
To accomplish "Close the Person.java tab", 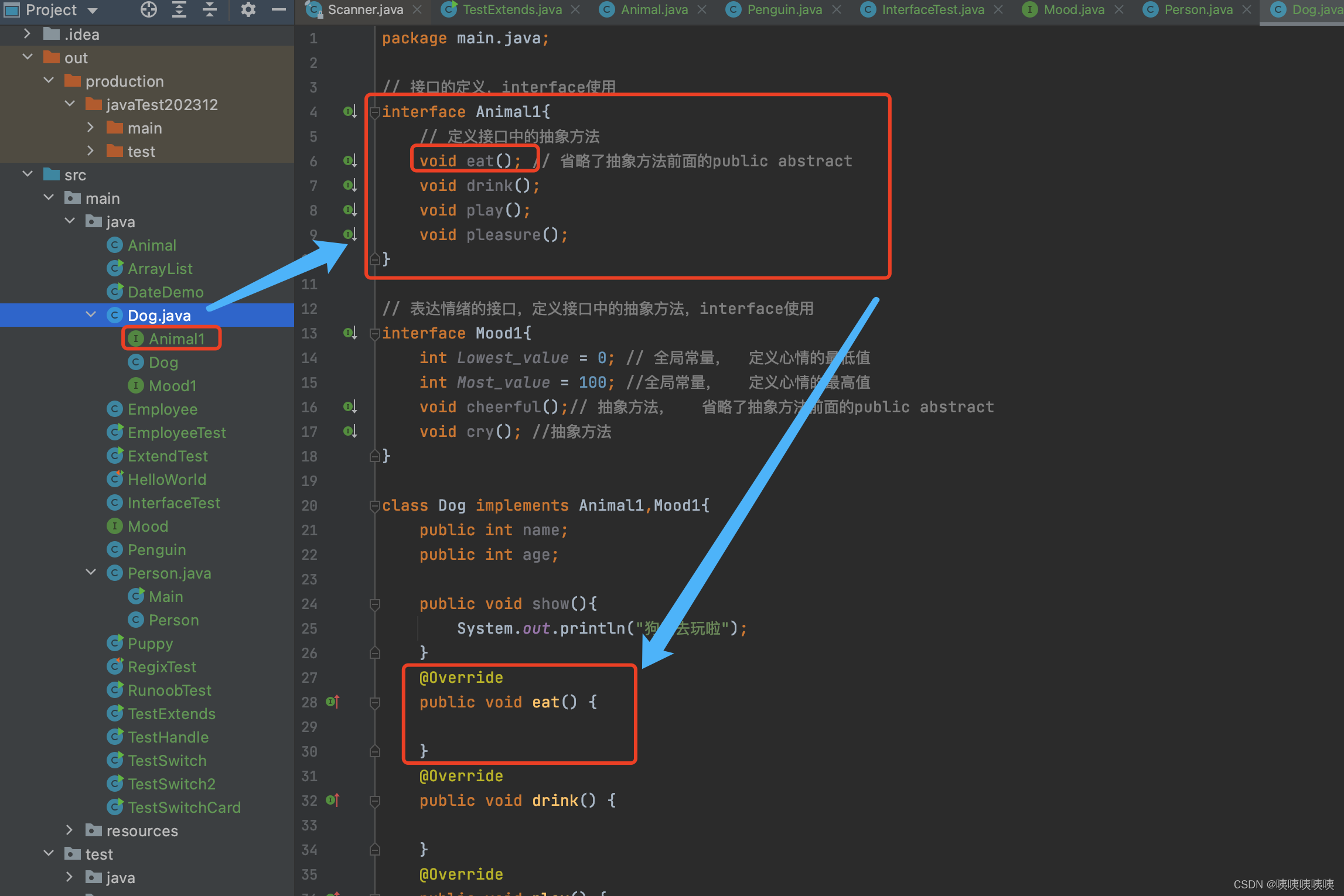I will click(x=1247, y=10).
